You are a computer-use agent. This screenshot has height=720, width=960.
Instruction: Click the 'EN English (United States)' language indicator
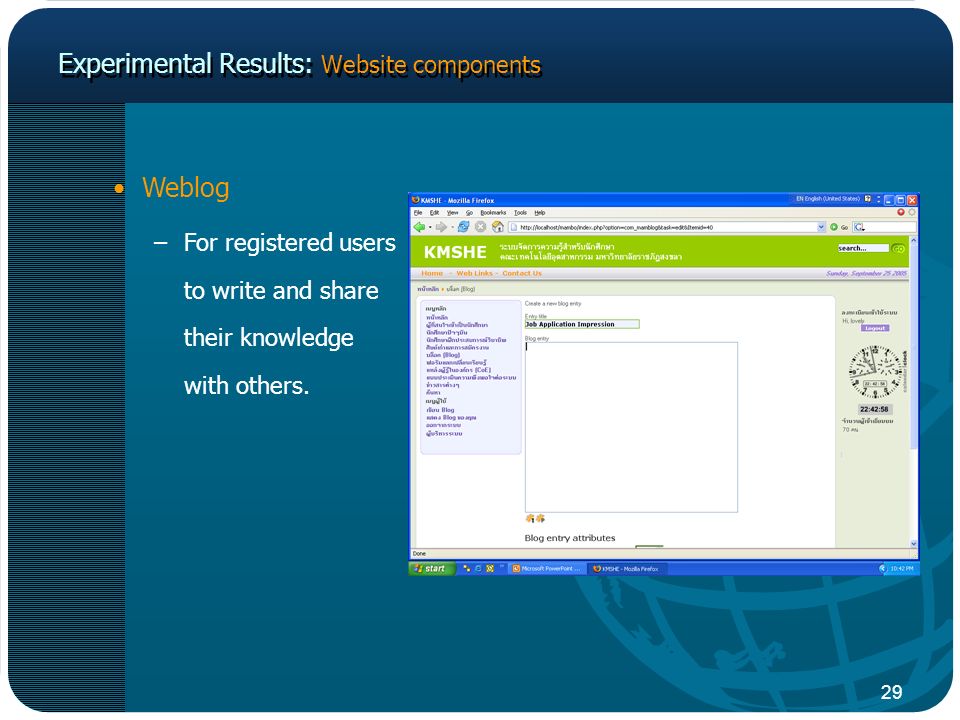[827, 199]
